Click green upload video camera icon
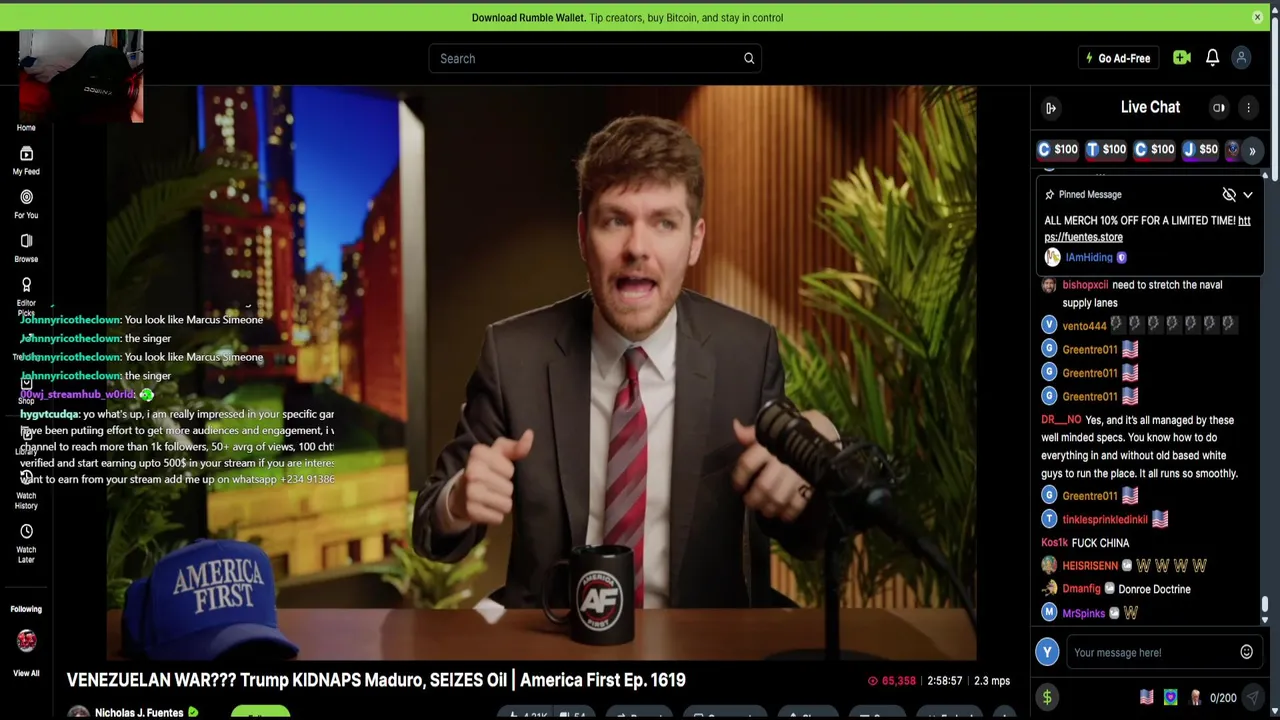Screen dimensions: 1280x720 (1182, 58)
